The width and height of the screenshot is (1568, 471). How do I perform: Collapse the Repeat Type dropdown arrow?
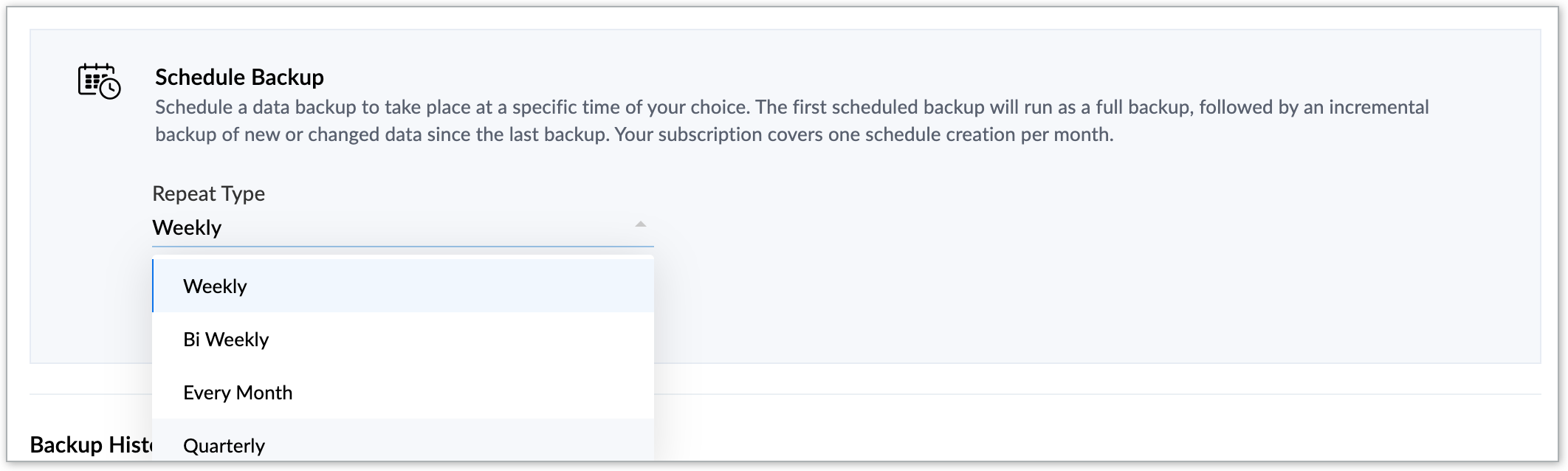point(640,224)
